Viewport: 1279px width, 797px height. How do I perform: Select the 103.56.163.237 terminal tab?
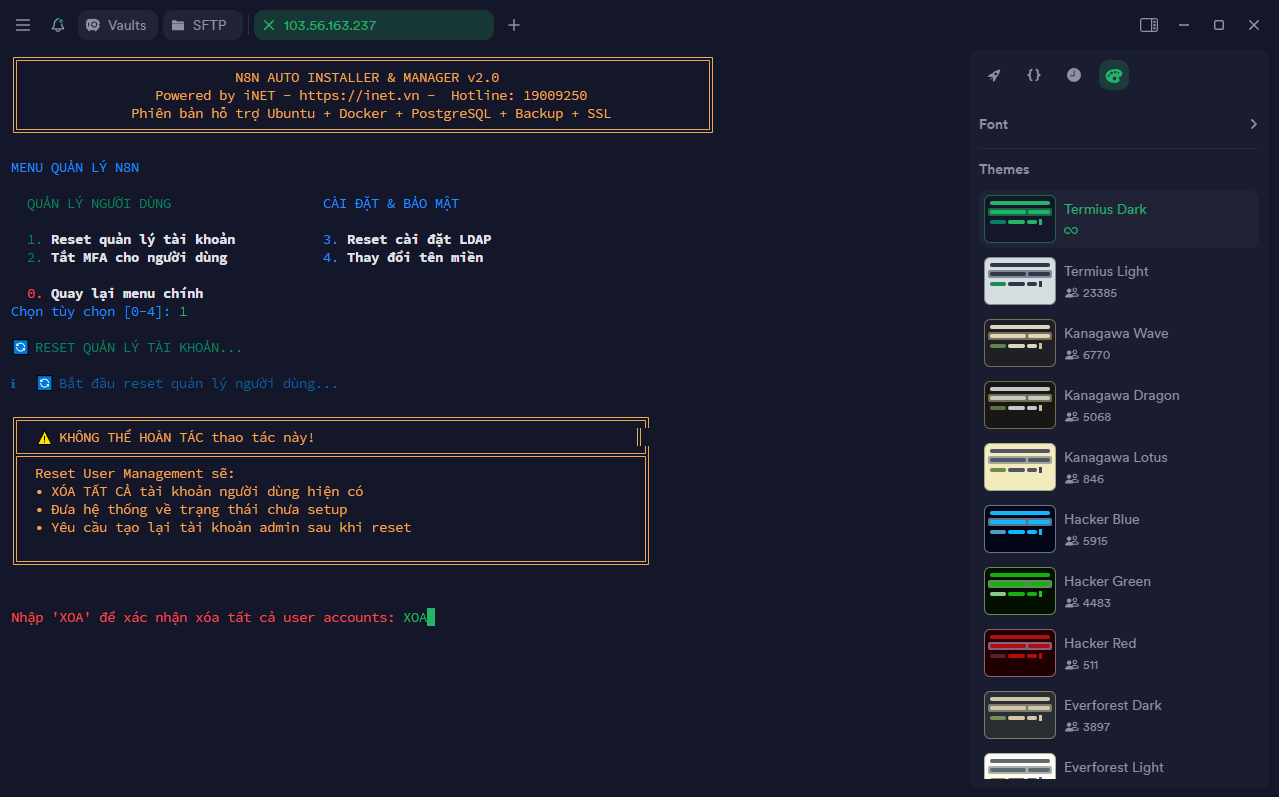pos(374,25)
